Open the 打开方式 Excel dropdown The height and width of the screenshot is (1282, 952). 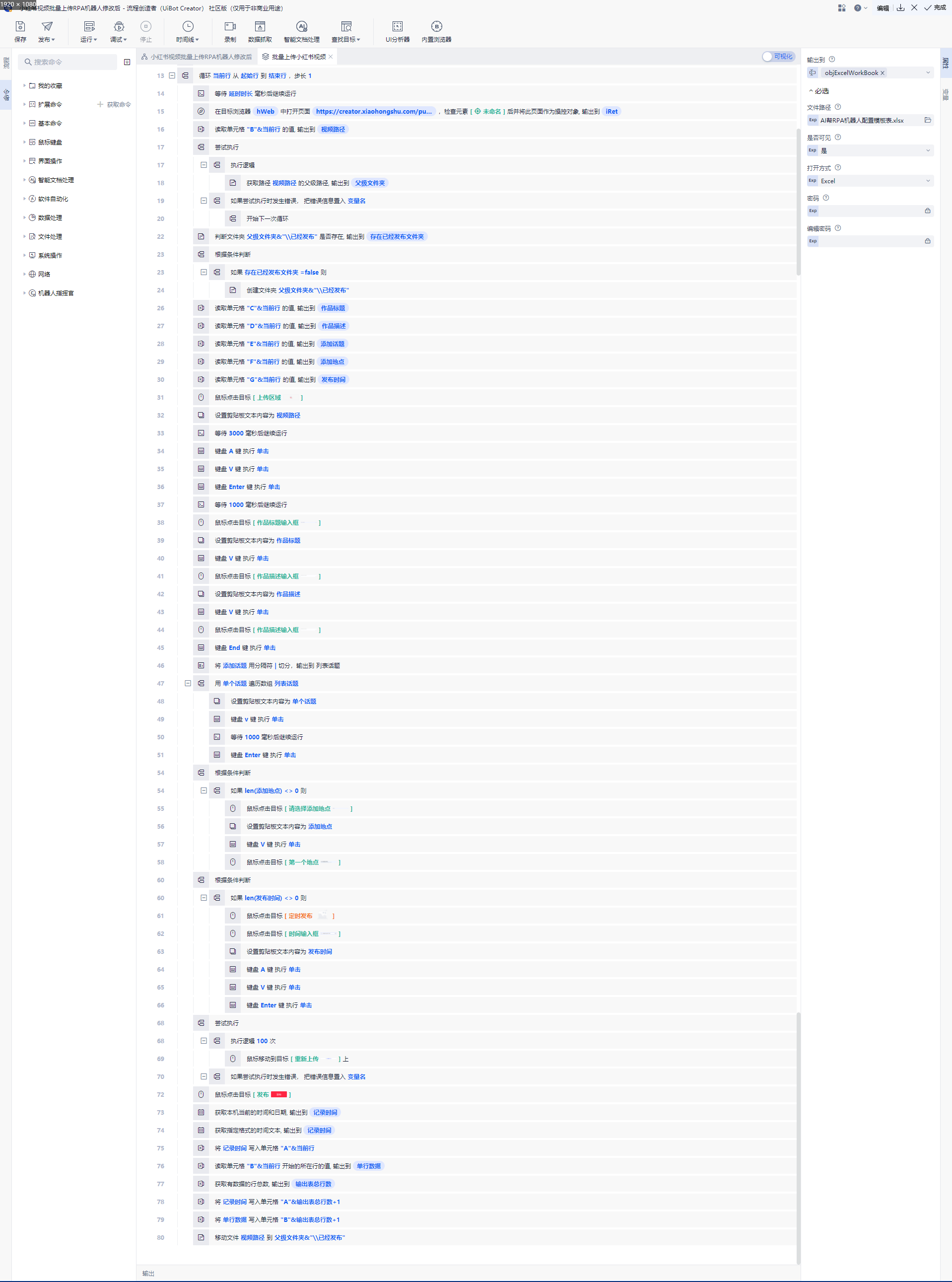[928, 180]
